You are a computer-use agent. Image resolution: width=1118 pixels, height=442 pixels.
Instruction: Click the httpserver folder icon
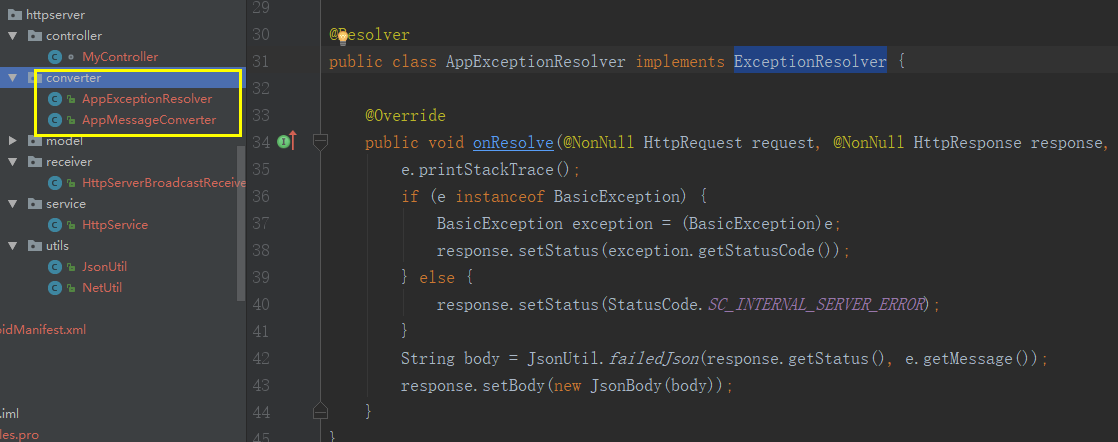click(x=14, y=14)
